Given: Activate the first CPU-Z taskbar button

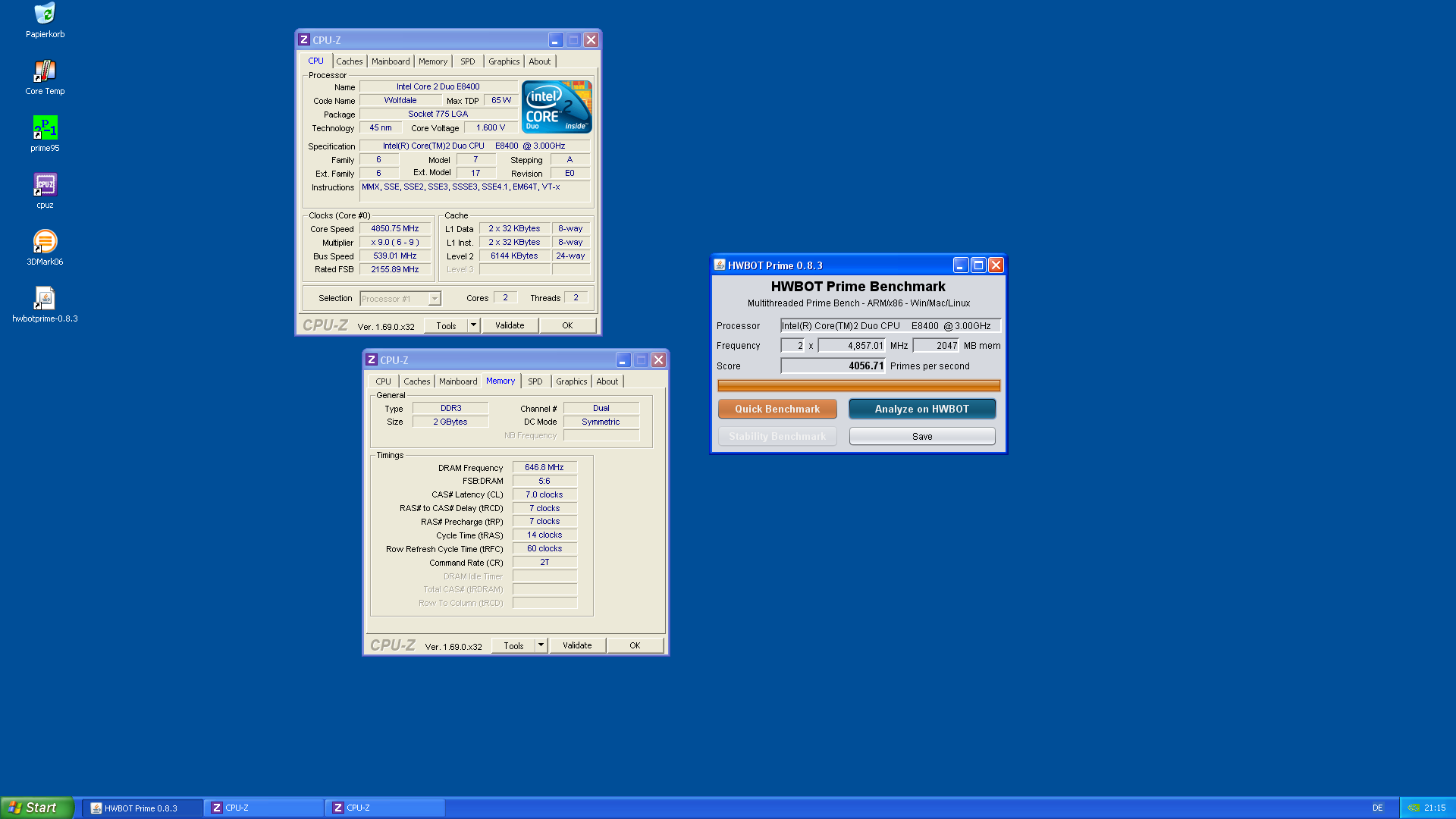Looking at the screenshot, I should pyautogui.click(x=263, y=808).
